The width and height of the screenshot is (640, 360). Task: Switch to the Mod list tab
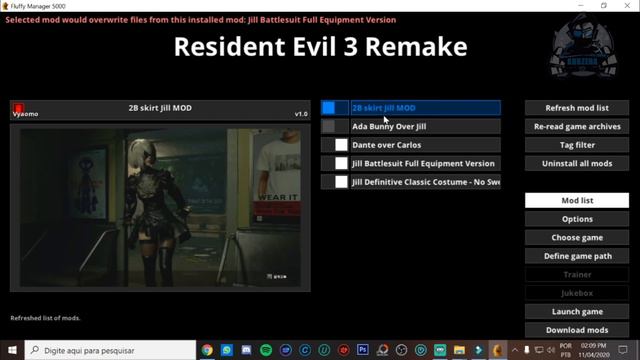click(x=577, y=200)
